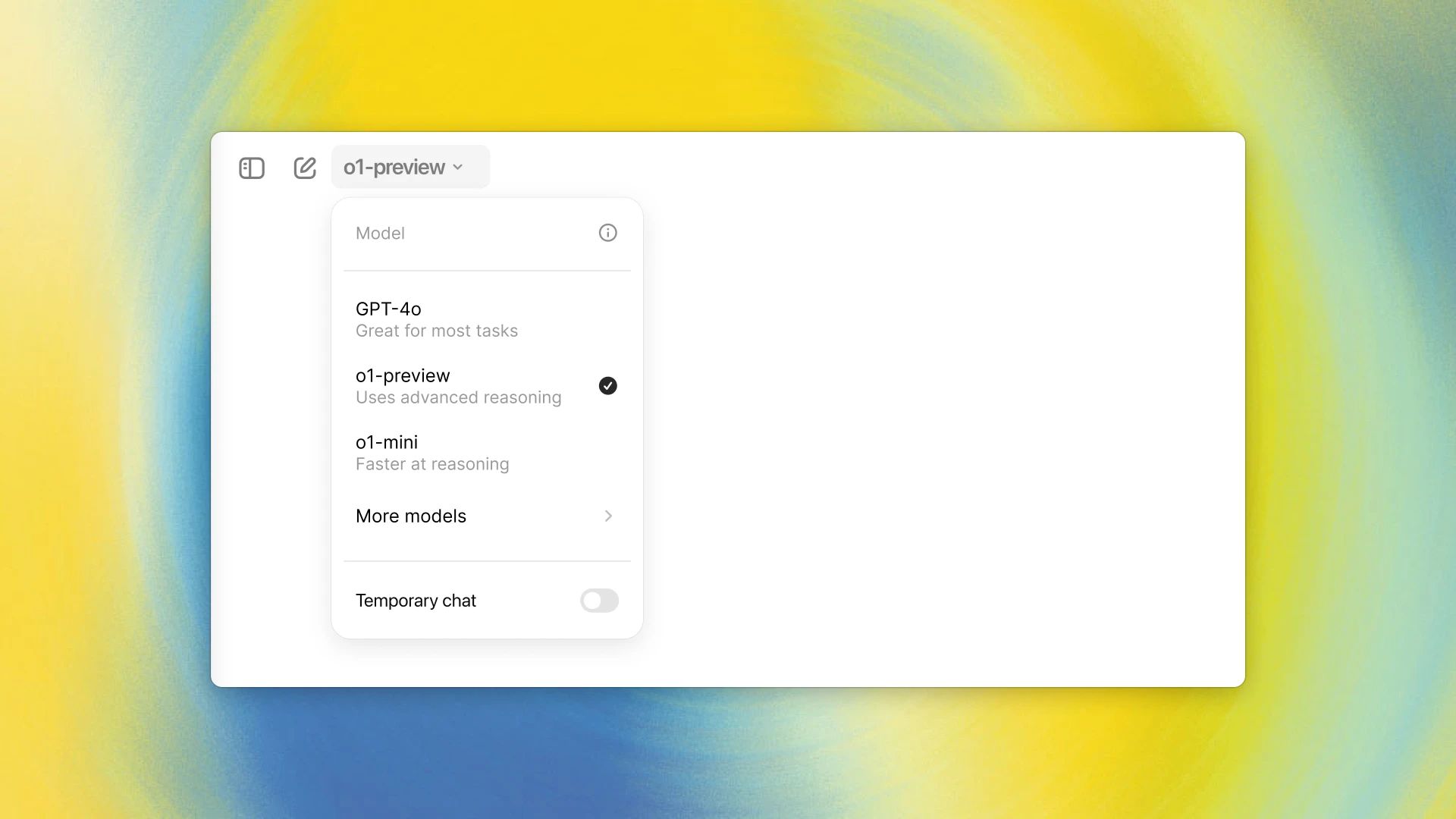Click the dropdown arrow on o1-preview
The width and height of the screenshot is (1456, 819).
pyautogui.click(x=459, y=167)
